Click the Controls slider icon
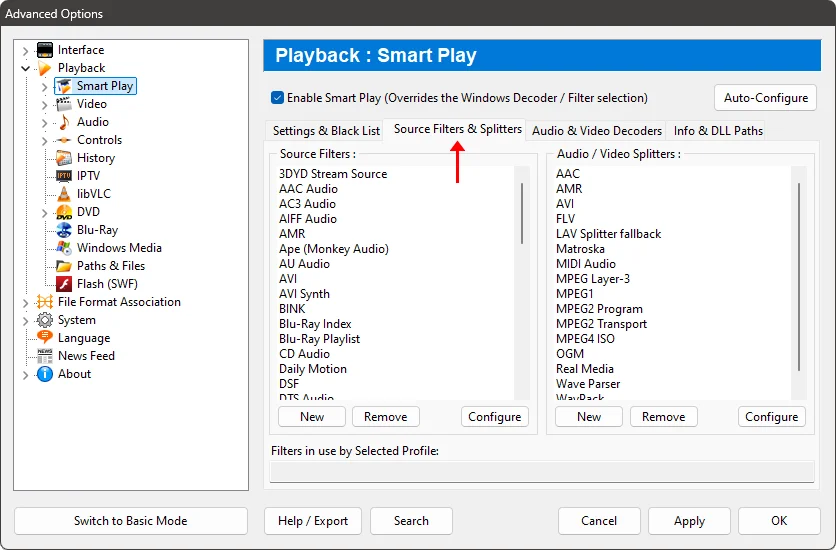Image resolution: width=836 pixels, height=550 pixels. pos(64,140)
